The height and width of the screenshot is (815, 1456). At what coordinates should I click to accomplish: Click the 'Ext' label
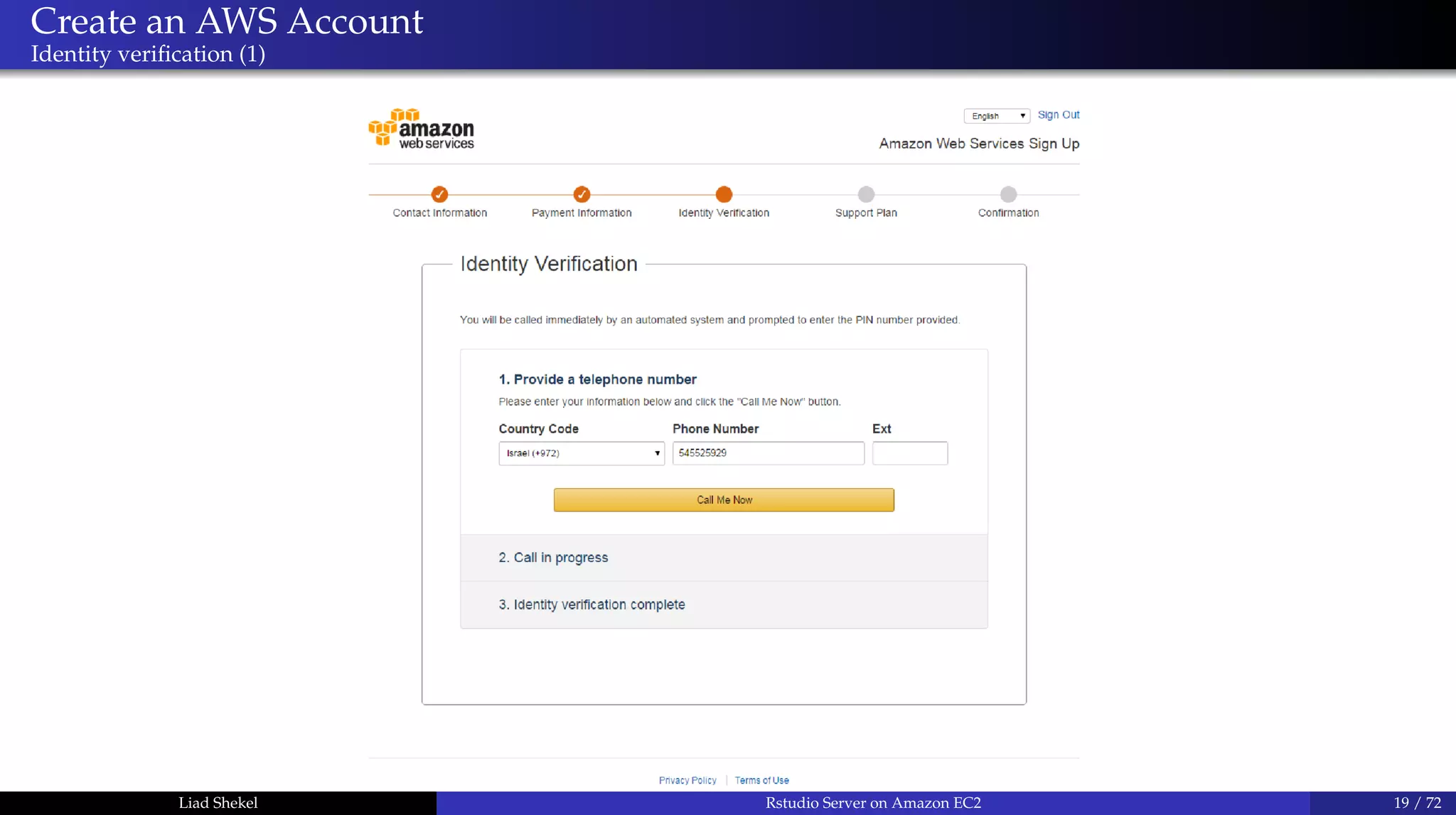click(882, 428)
